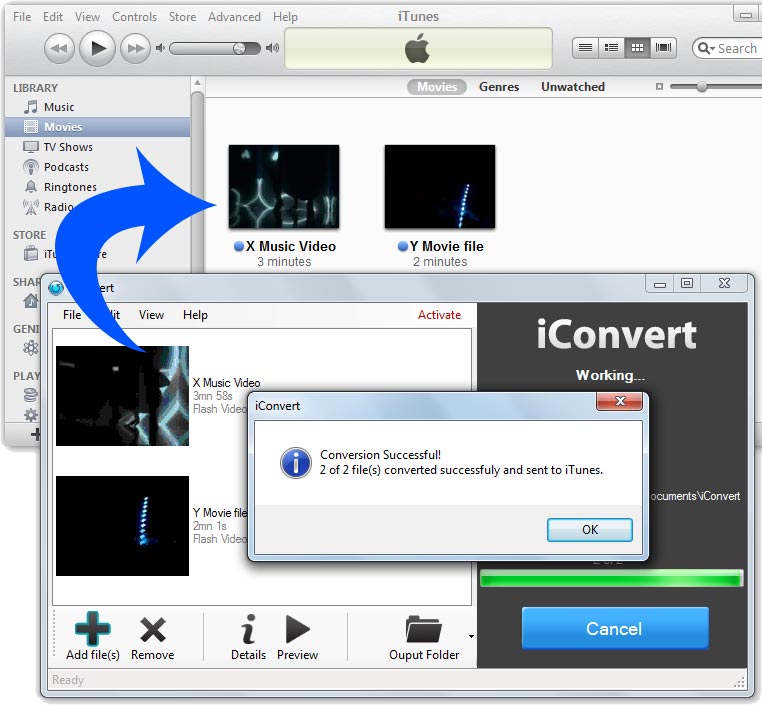The width and height of the screenshot is (762, 705).
Task: Click the X Music Video title in iTunes
Action: [291, 246]
